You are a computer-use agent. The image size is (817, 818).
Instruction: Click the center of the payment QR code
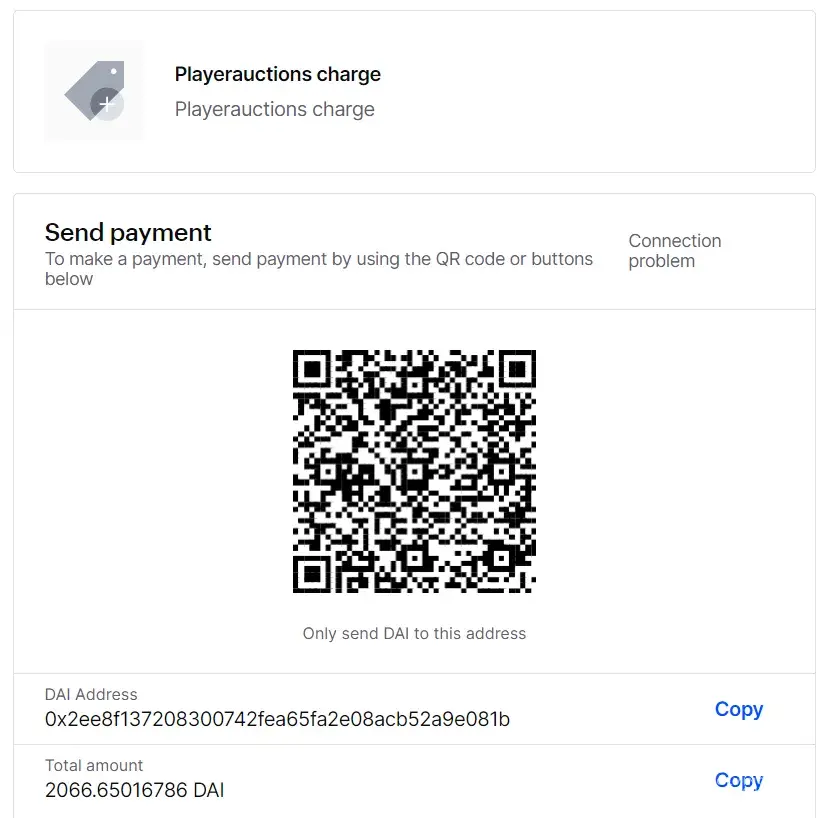click(x=414, y=471)
